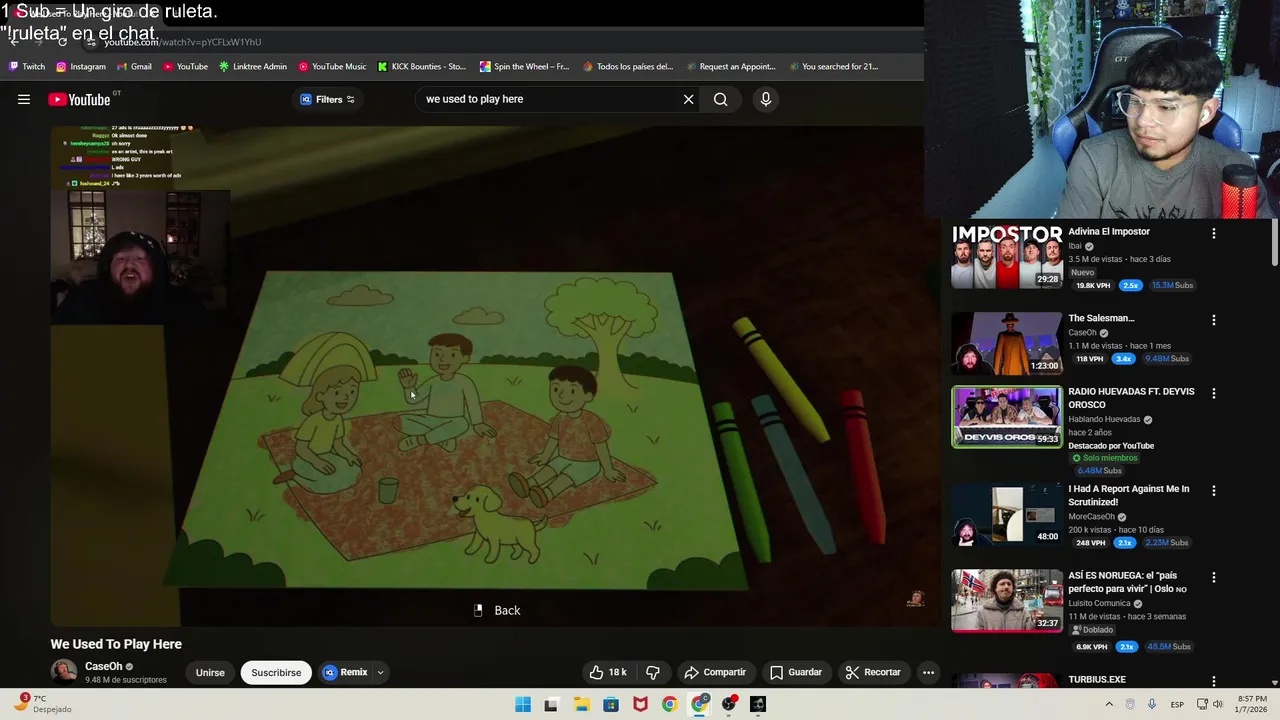The height and width of the screenshot is (720, 1280).
Task: Click 'MoreCaseOh' channel name
Action: click(x=1091, y=517)
